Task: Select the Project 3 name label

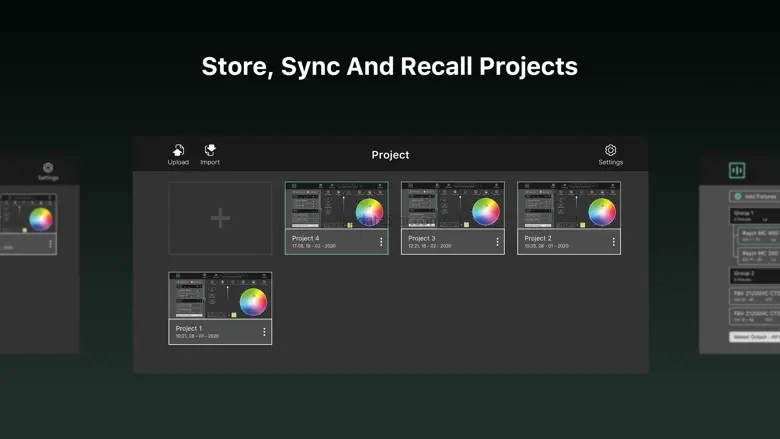Action: tap(421, 238)
